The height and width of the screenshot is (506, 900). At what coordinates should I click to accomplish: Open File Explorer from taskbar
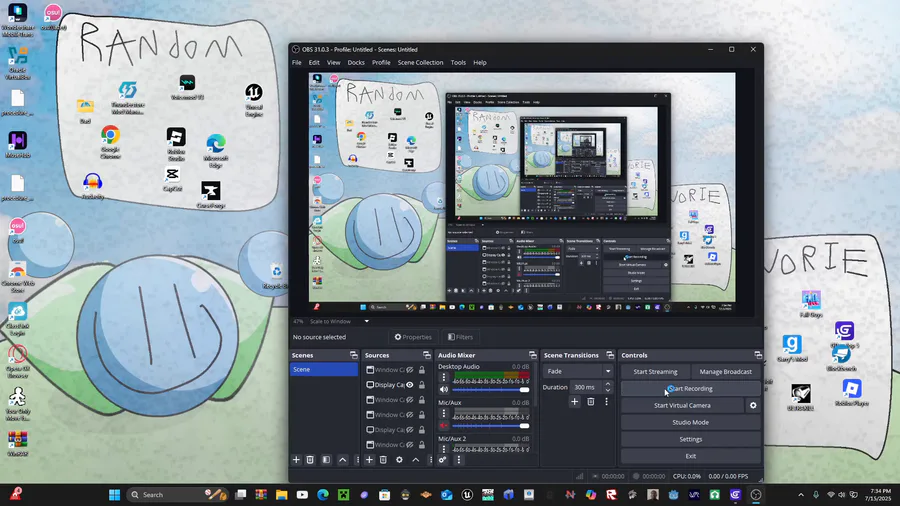pos(281,495)
